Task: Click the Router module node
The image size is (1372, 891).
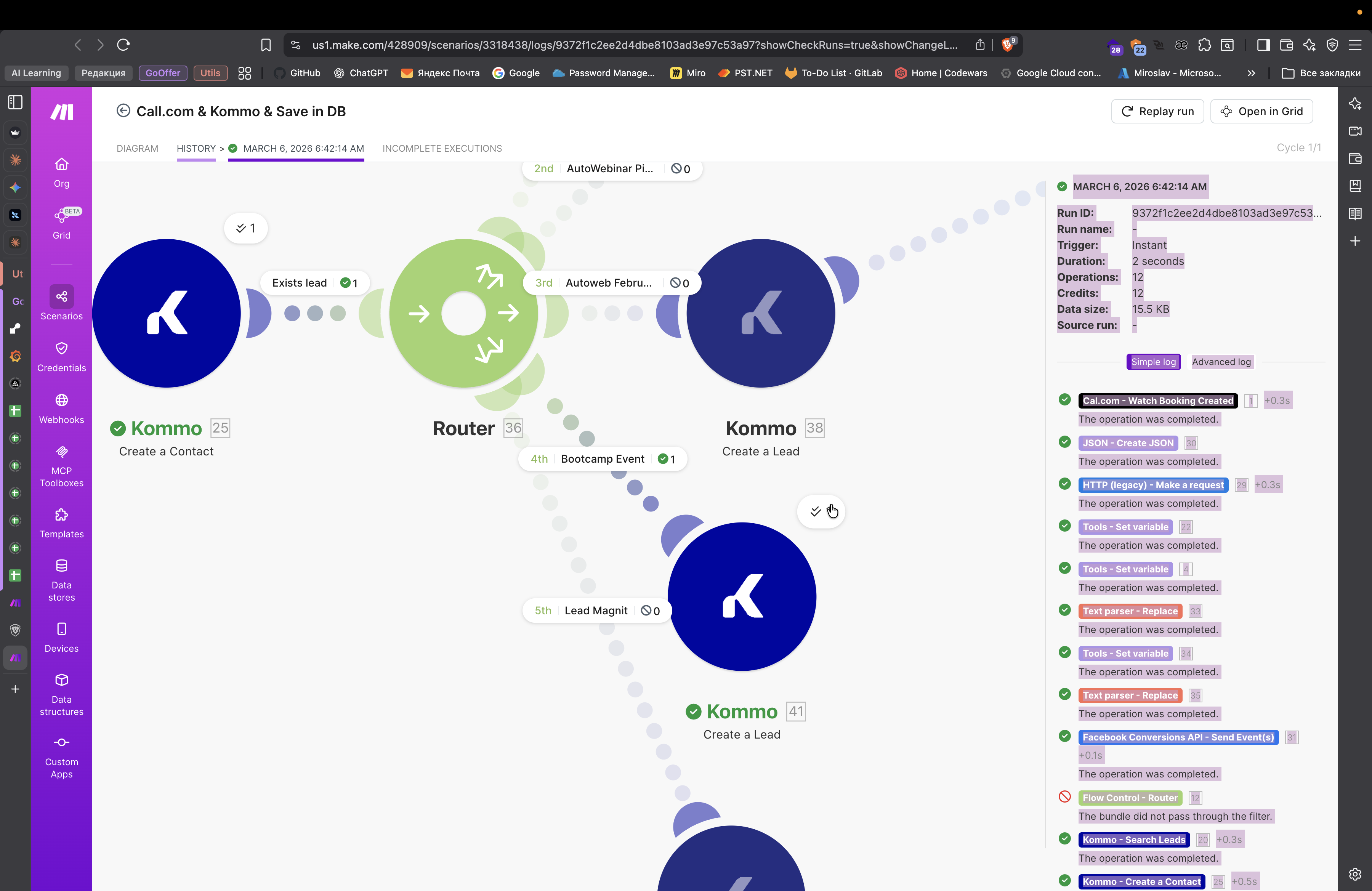Action: click(x=463, y=313)
